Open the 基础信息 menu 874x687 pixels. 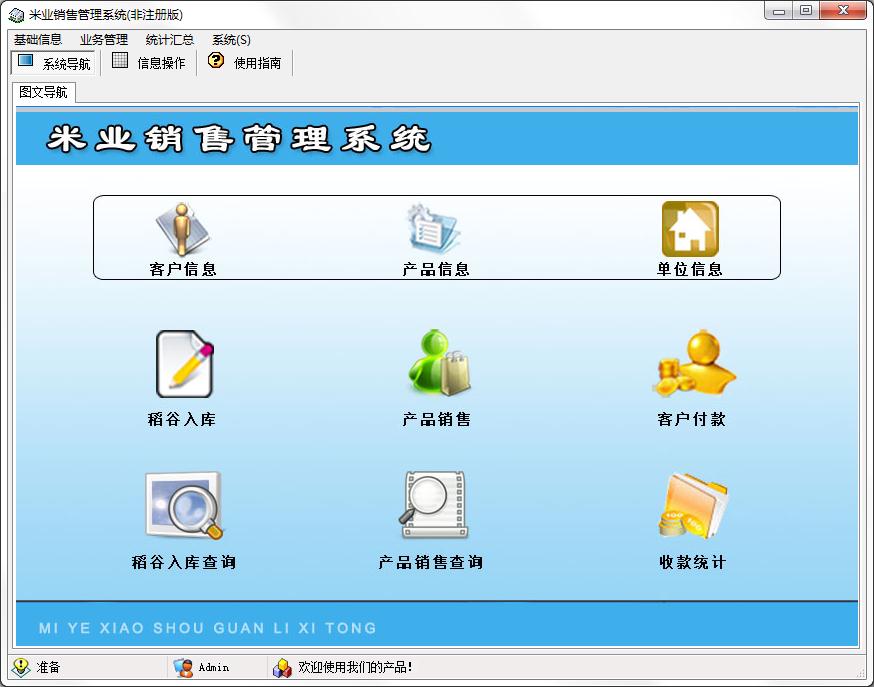pyautogui.click(x=37, y=39)
